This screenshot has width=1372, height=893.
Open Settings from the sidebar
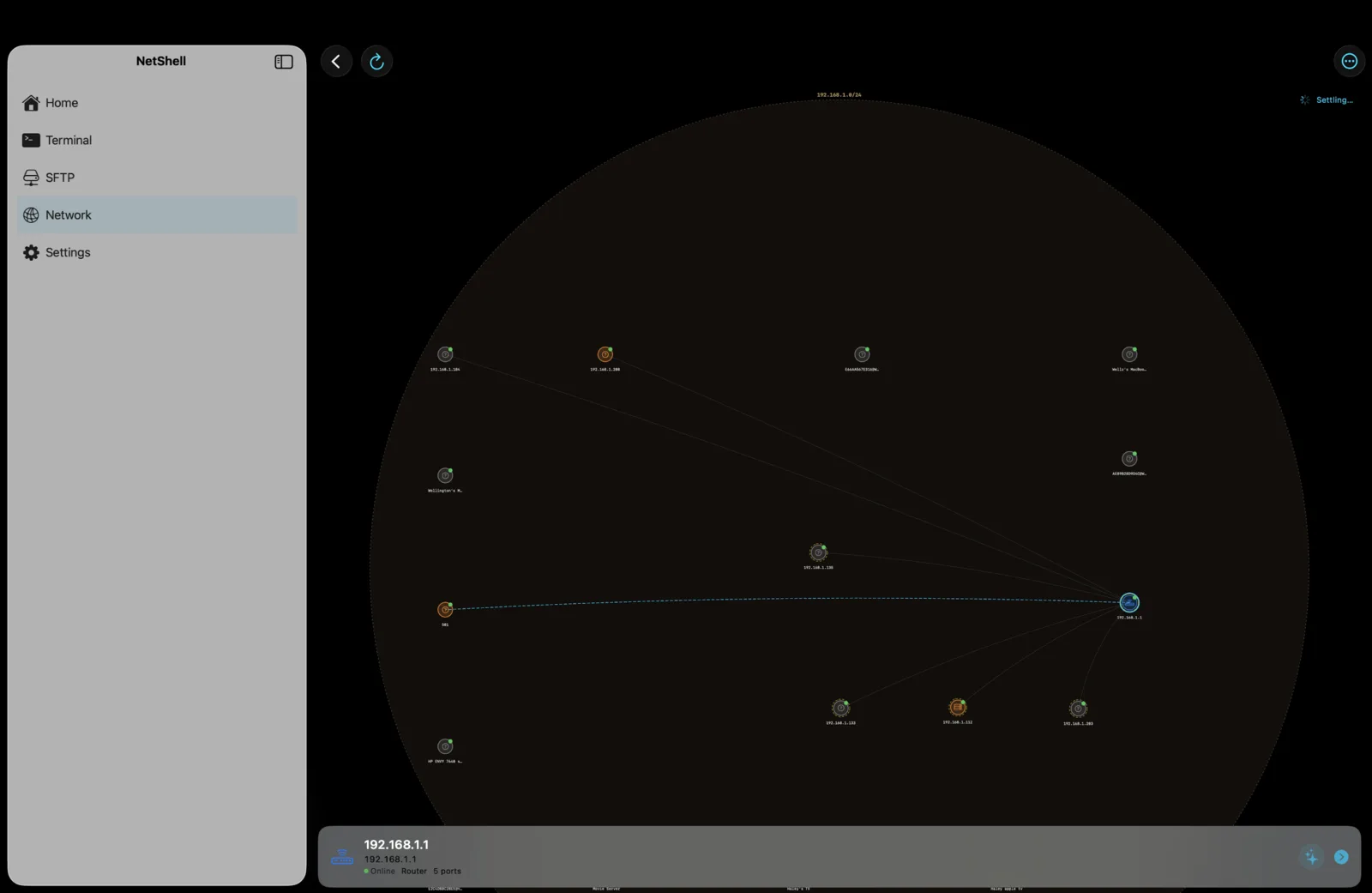[x=157, y=252]
